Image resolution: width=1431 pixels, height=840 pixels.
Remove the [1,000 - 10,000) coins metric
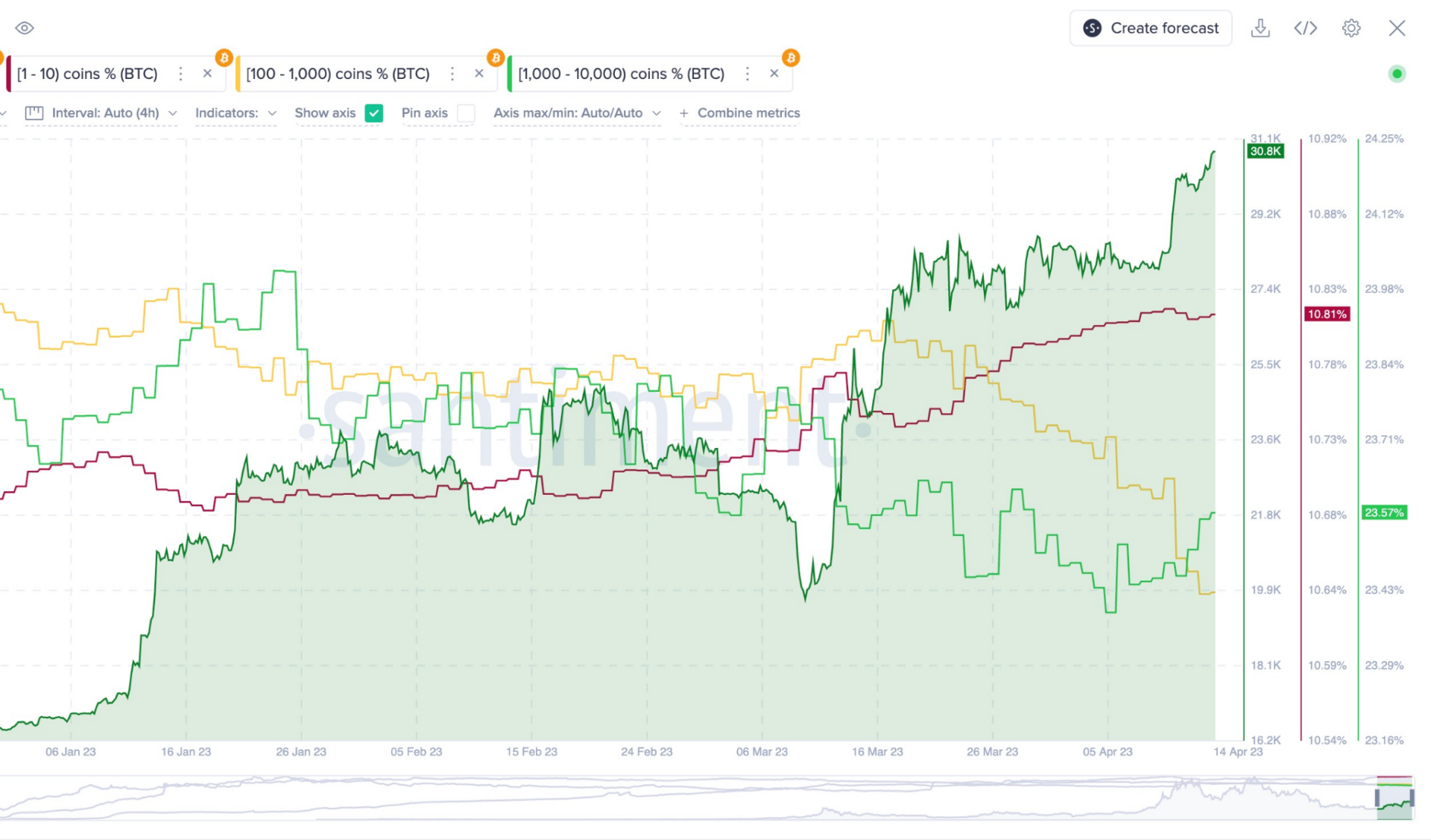tap(774, 73)
